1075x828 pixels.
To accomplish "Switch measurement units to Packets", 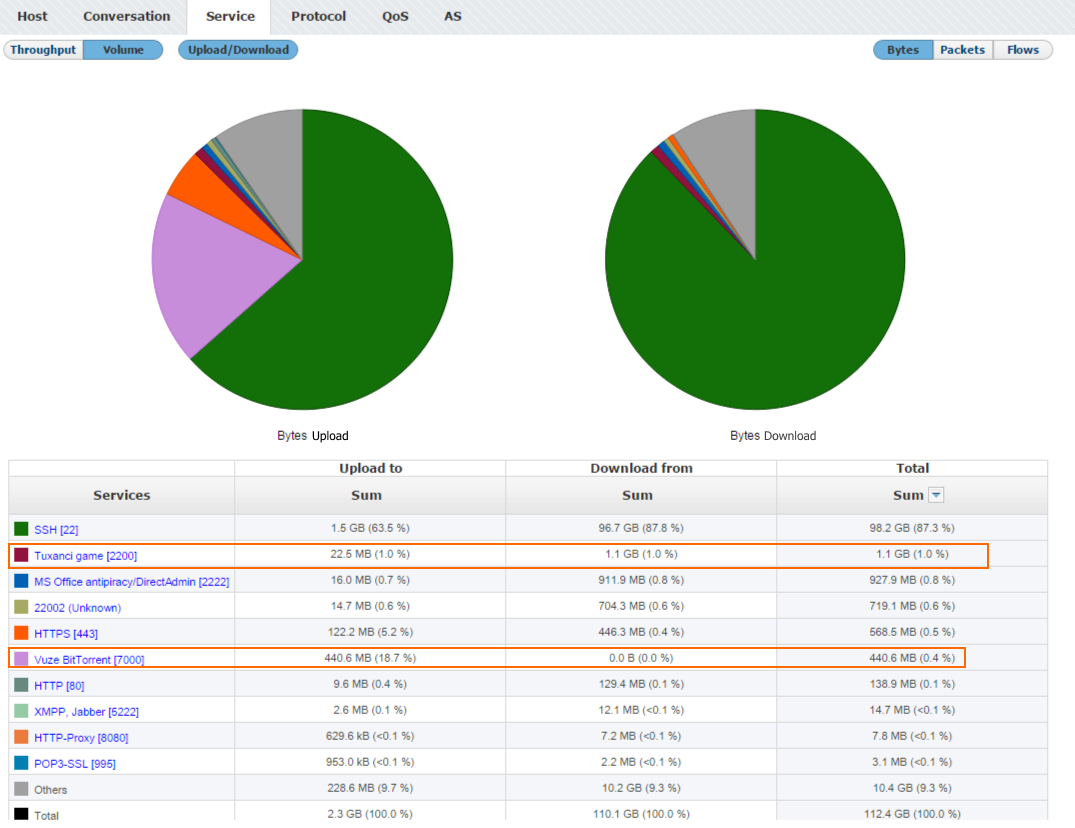I will [961, 49].
